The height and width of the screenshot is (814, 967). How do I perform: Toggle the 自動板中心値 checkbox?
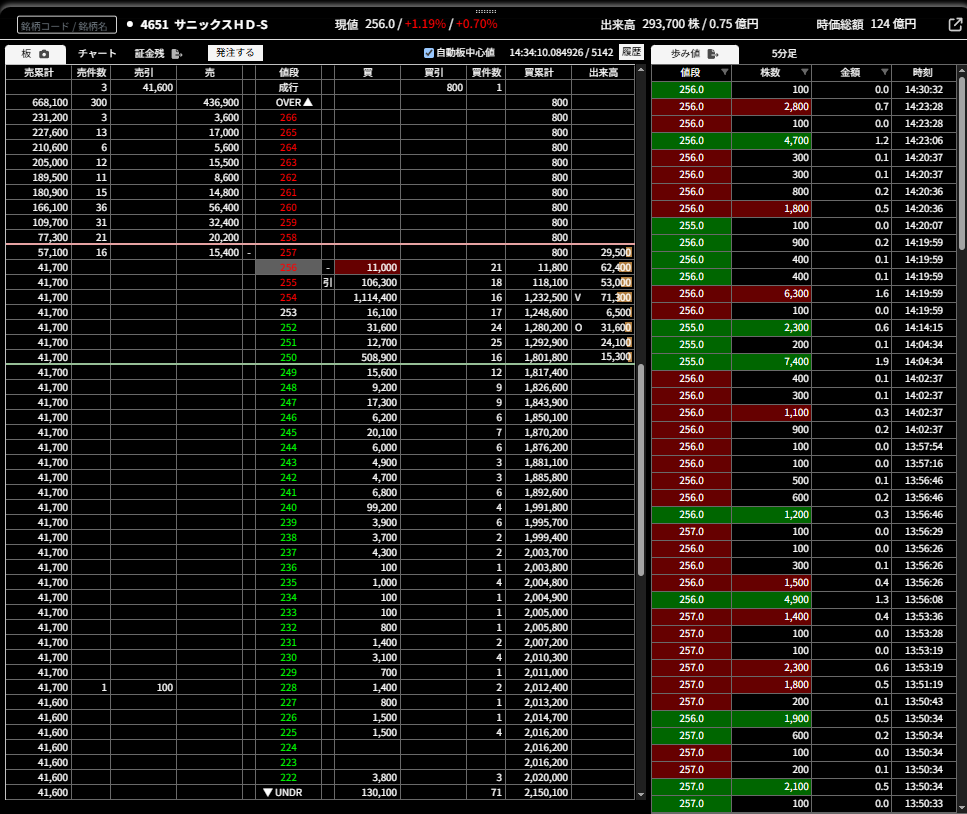429,52
